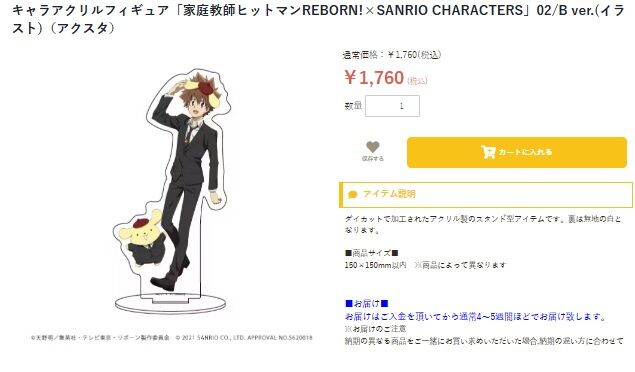
Task: Click the 保存する label under heart
Action: (373, 159)
